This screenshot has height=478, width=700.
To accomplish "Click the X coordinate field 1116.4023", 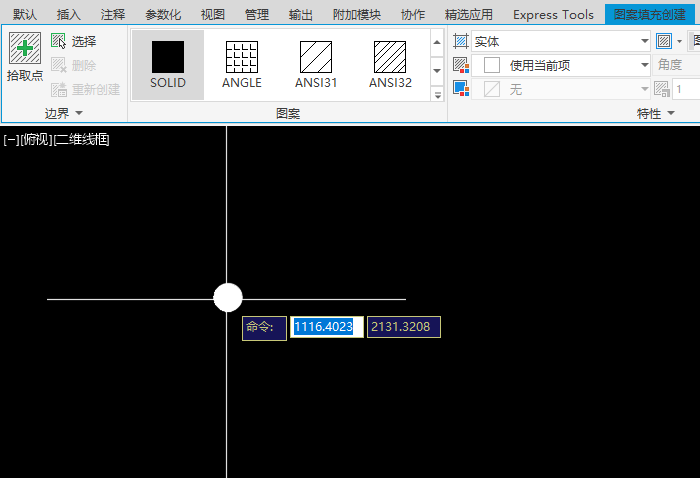I will tap(327, 327).
